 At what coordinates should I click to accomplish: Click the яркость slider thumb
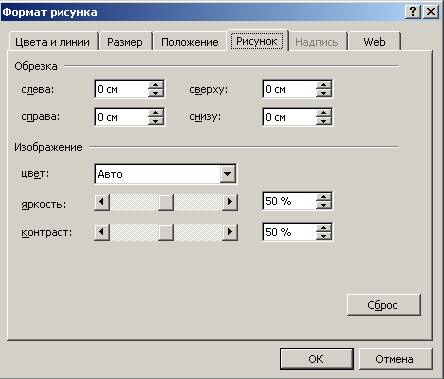166,202
